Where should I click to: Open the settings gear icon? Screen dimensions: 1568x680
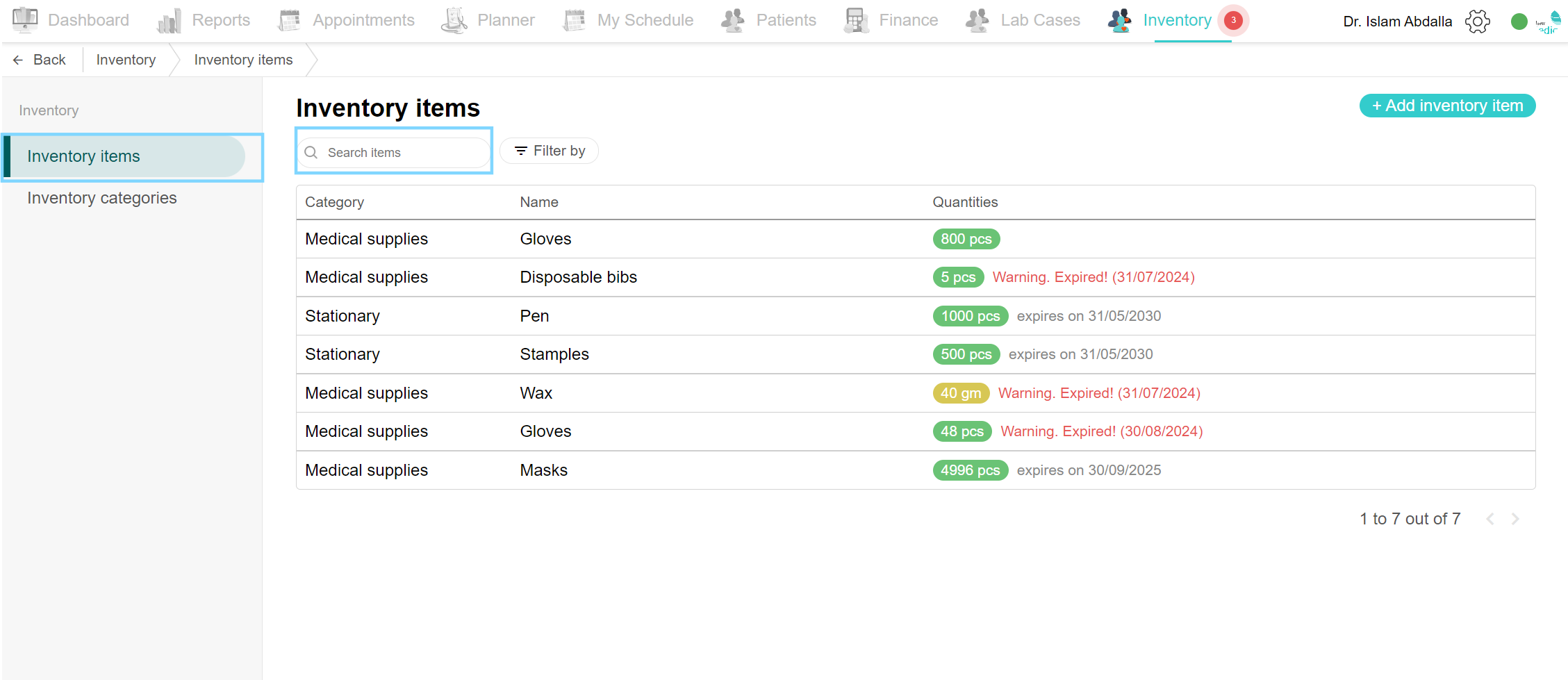(1477, 22)
